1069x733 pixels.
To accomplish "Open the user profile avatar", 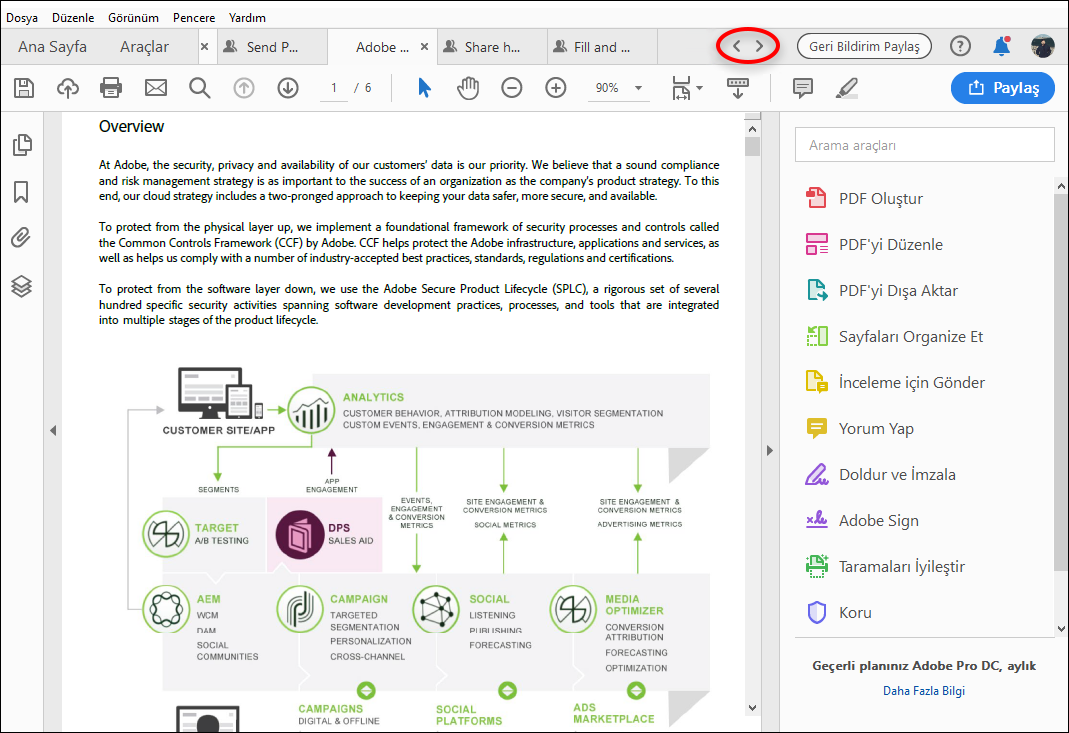I will tap(1042, 46).
